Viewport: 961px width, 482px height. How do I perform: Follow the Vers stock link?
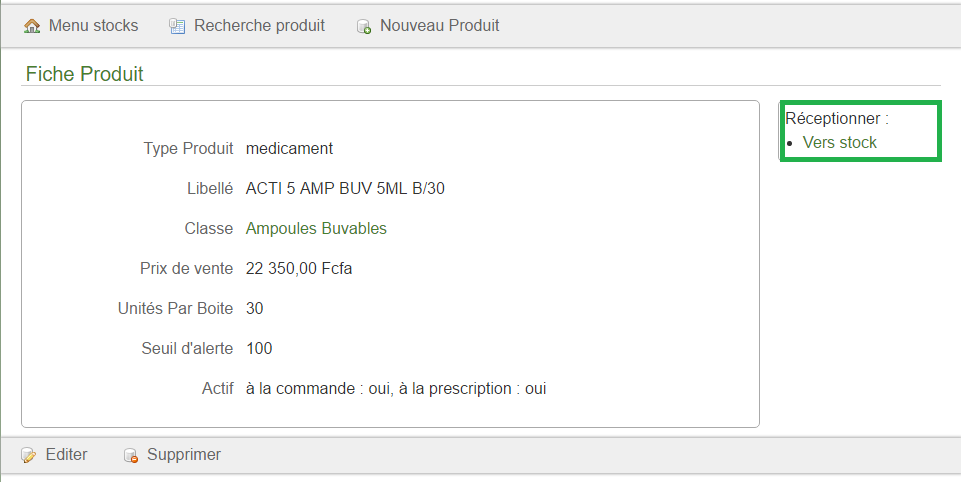[x=840, y=142]
